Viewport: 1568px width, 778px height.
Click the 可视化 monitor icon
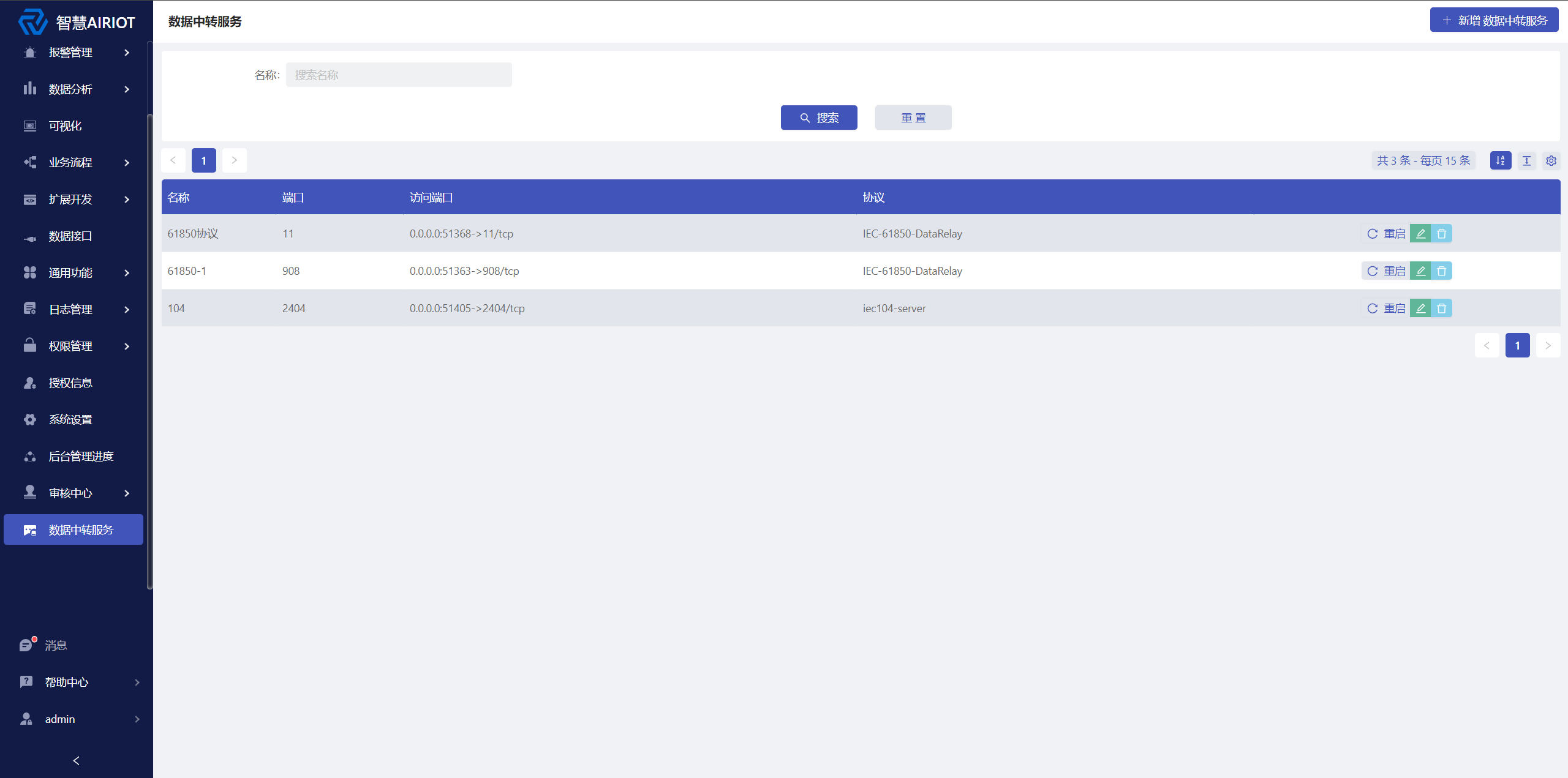29,126
